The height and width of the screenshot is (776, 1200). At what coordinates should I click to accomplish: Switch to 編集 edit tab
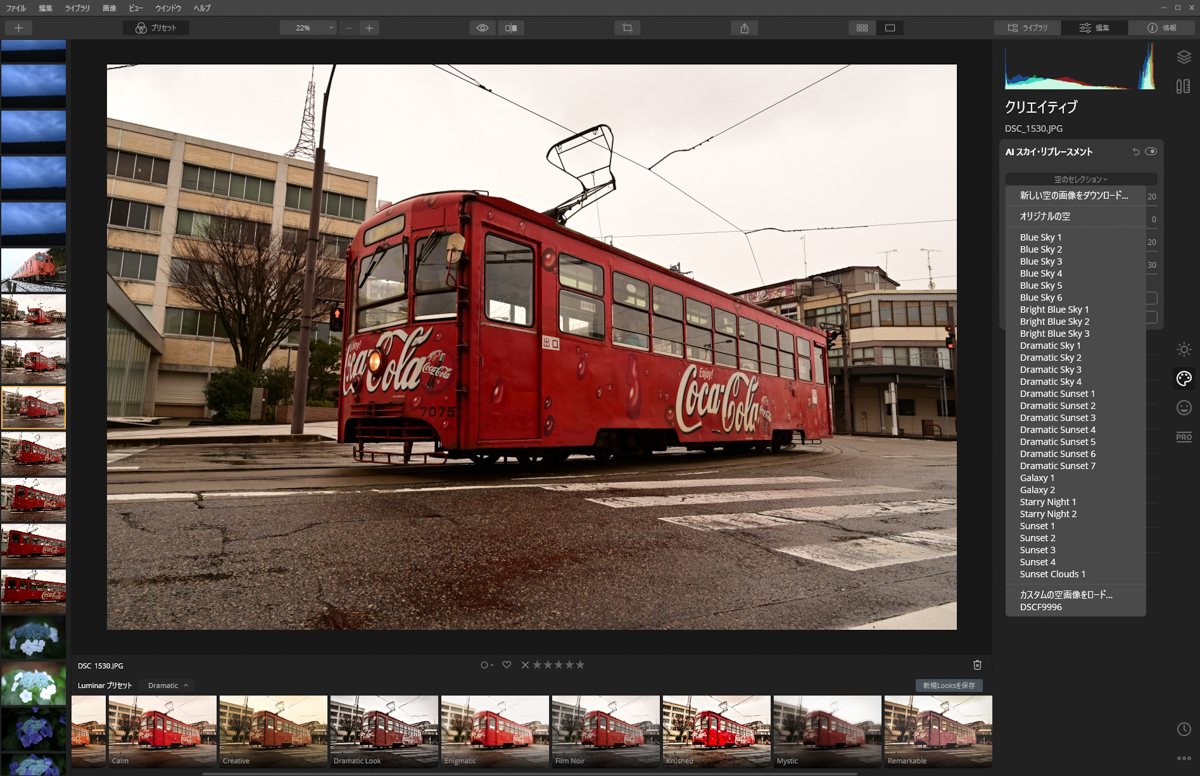[1094, 28]
